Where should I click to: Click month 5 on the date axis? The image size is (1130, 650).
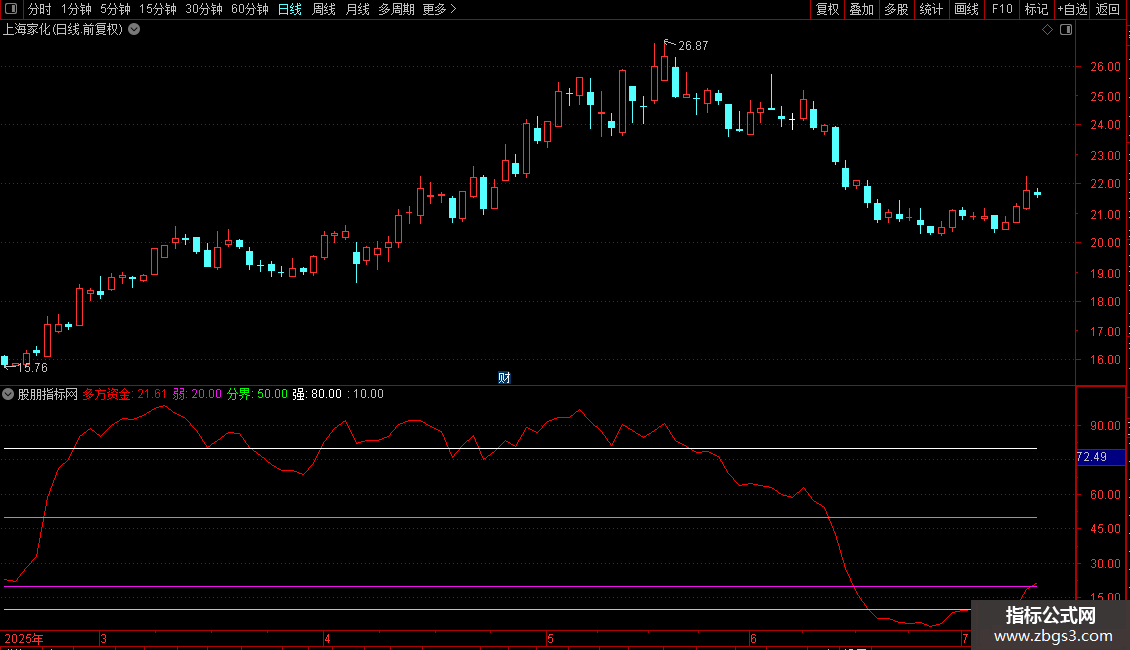[550, 638]
